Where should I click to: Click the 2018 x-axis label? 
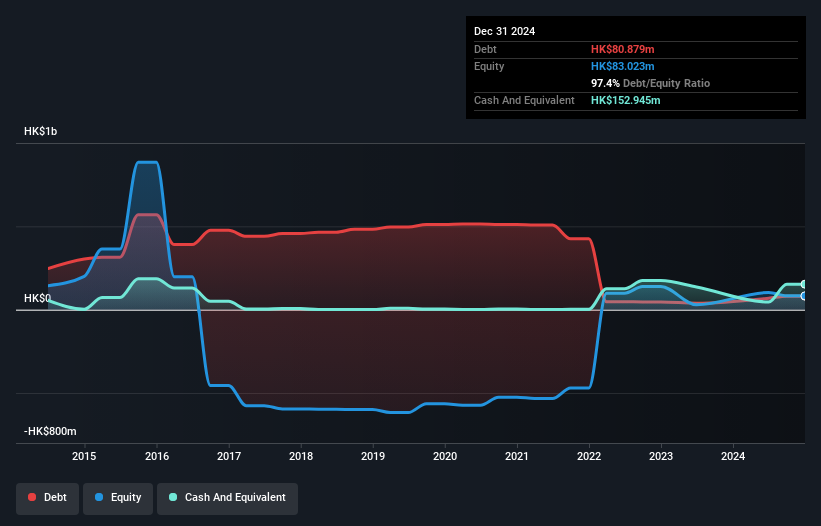point(301,456)
